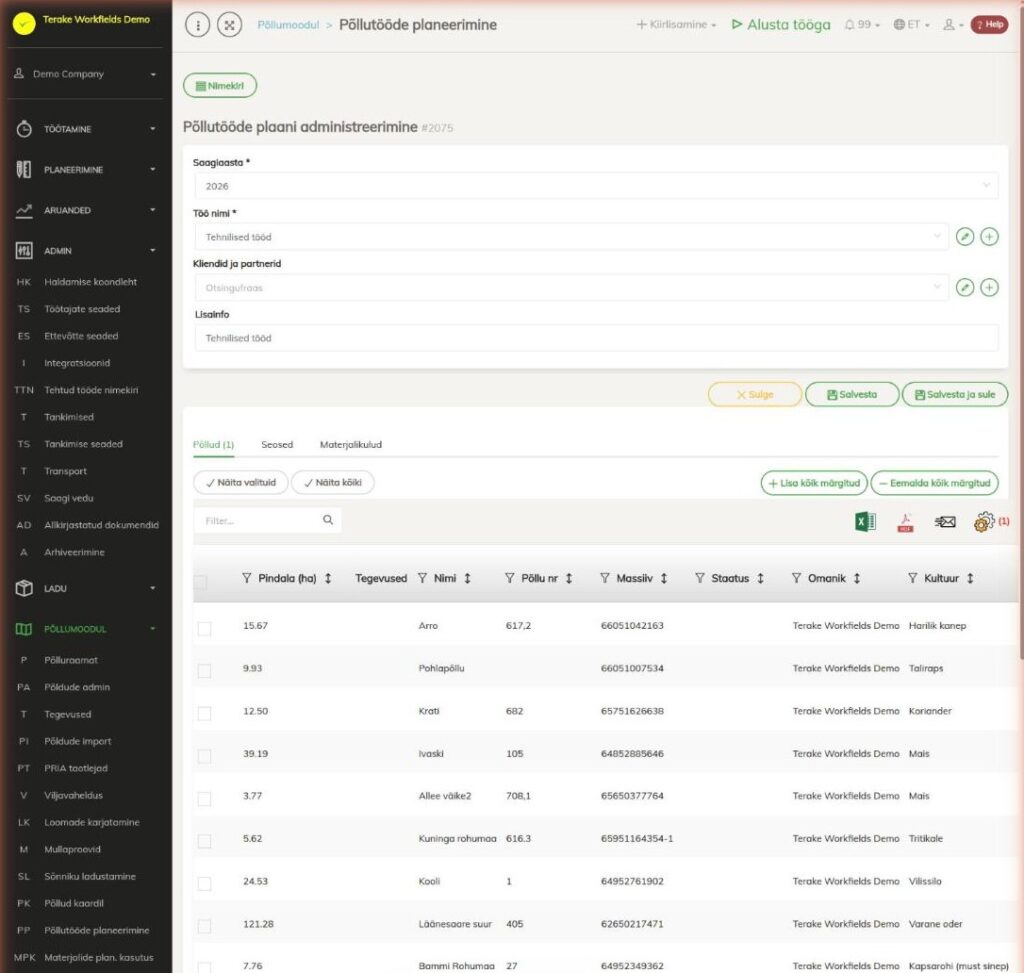Open the Saagiaasta 2026 dropdown
The width and height of the screenshot is (1024, 973).
tap(596, 186)
